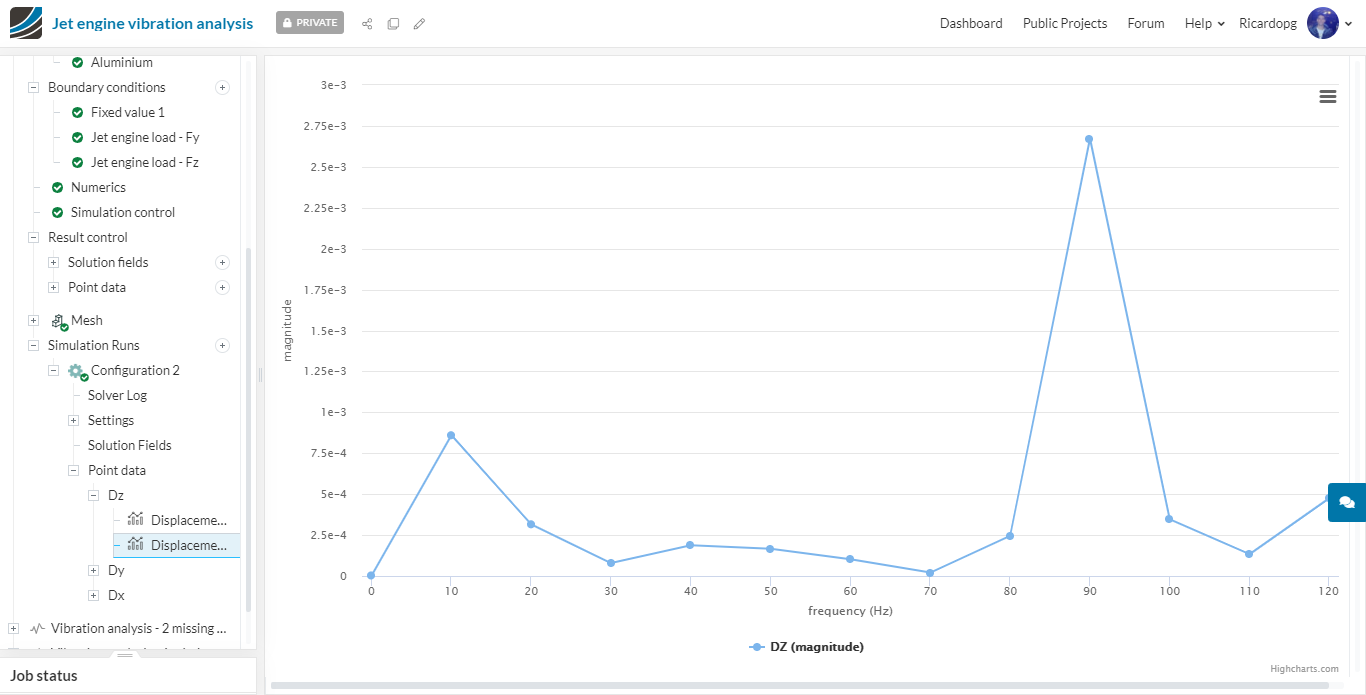Click the share project icon

click(x=367, y=23)
